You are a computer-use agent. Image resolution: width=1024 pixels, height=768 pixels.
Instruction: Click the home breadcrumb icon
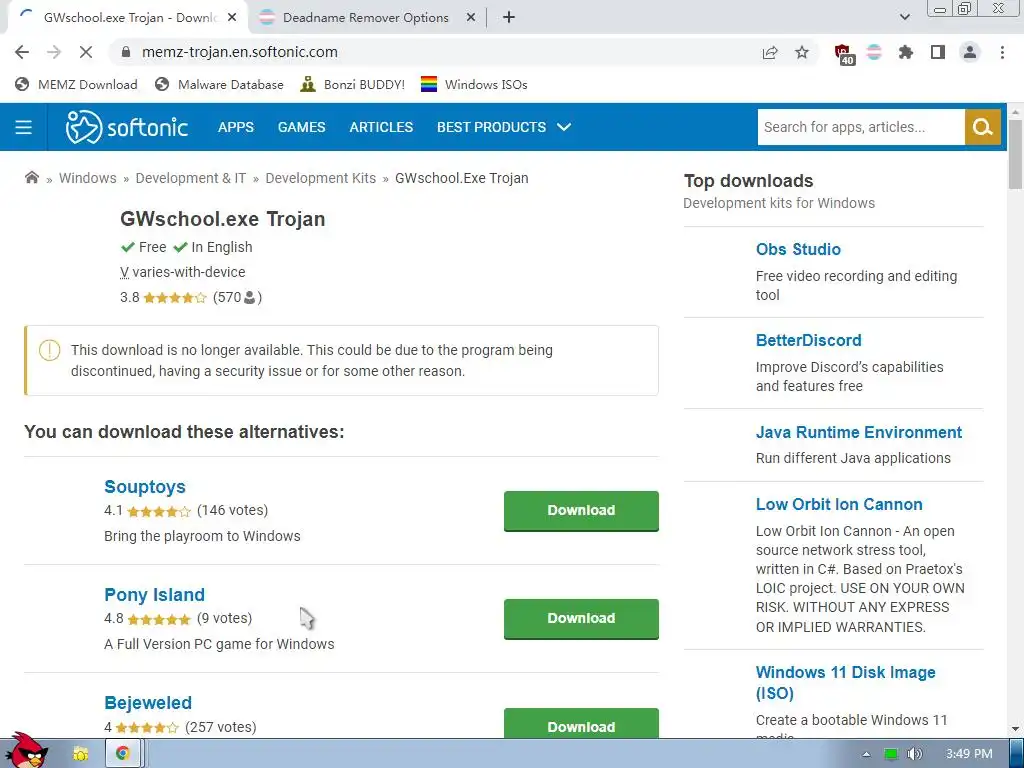click(31, 178)
